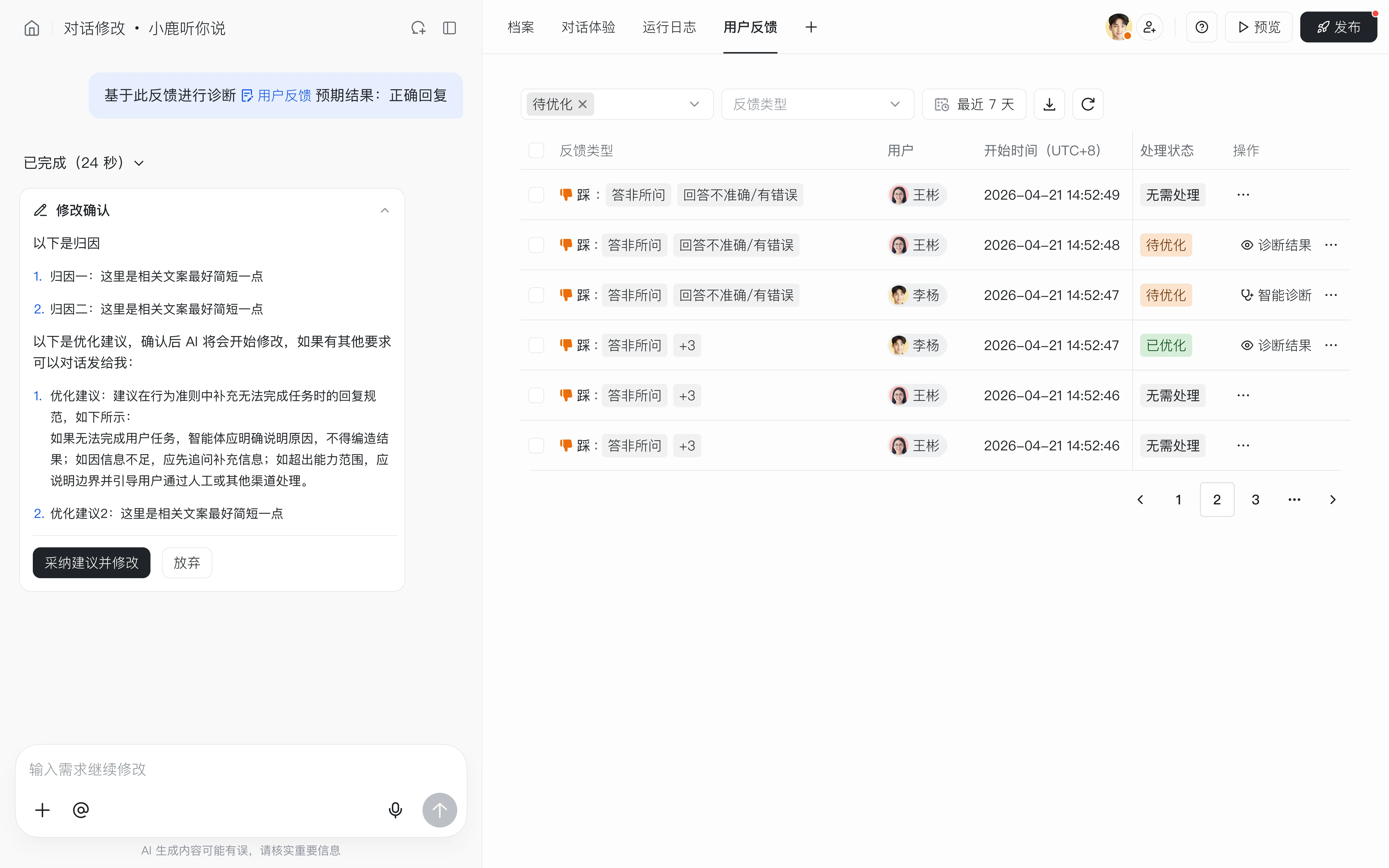
Task: Click page 2 in pagination
Action: (x=1217, y=499)
